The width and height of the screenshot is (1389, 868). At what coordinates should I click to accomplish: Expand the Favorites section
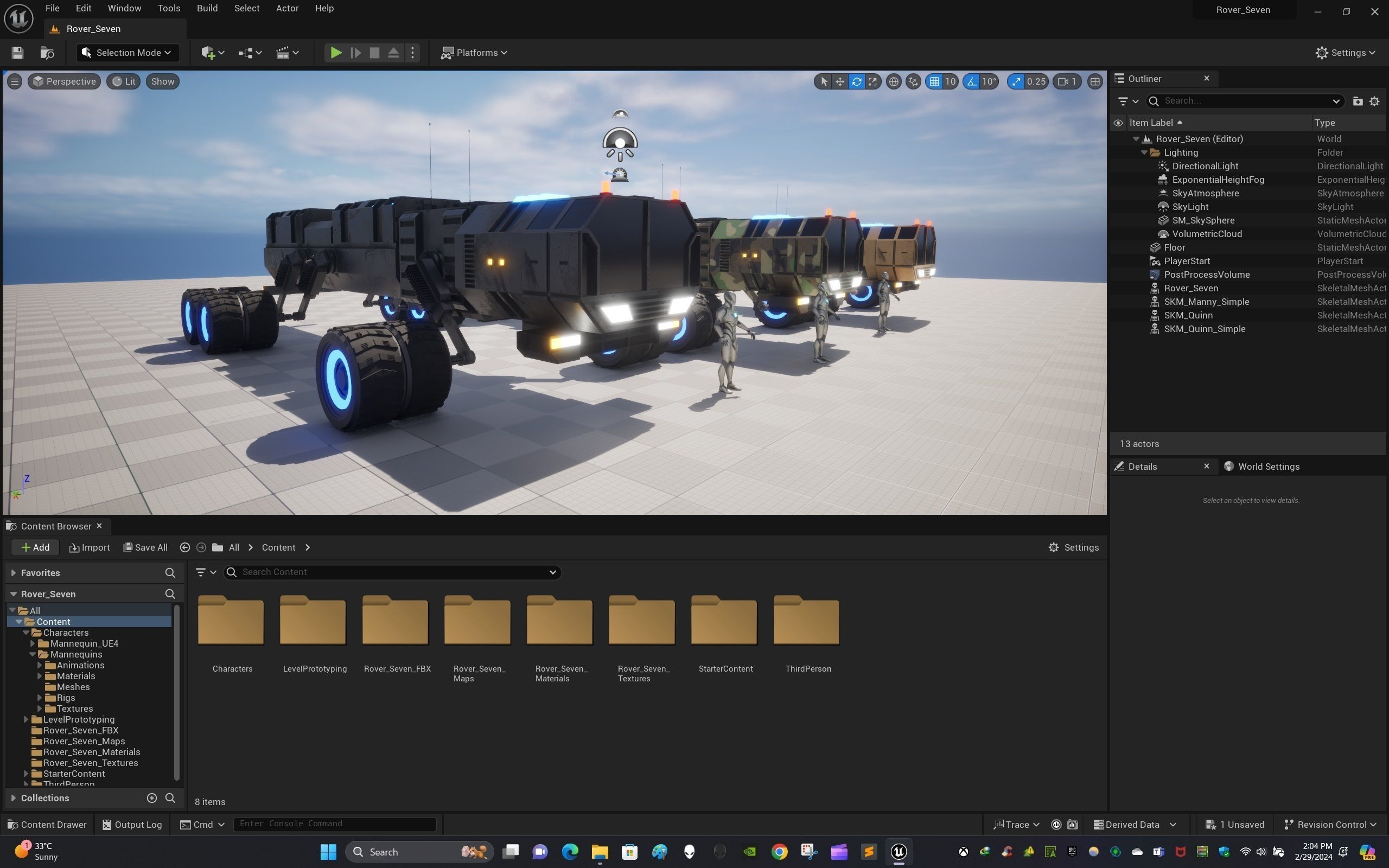coord(13,573)
